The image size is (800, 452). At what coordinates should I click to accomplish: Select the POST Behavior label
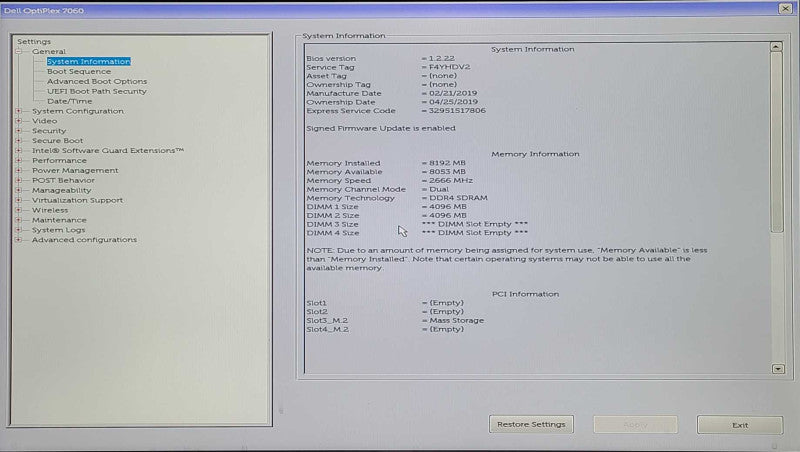tap(63, 180)
